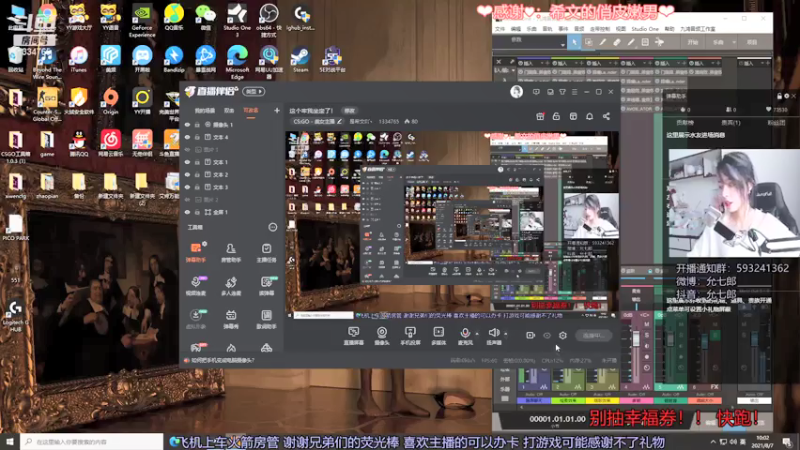The height and width of the screenshot is (450, 800).
Task: Show the hidden 图片 1 source
Action: click(x=187, y=149)
